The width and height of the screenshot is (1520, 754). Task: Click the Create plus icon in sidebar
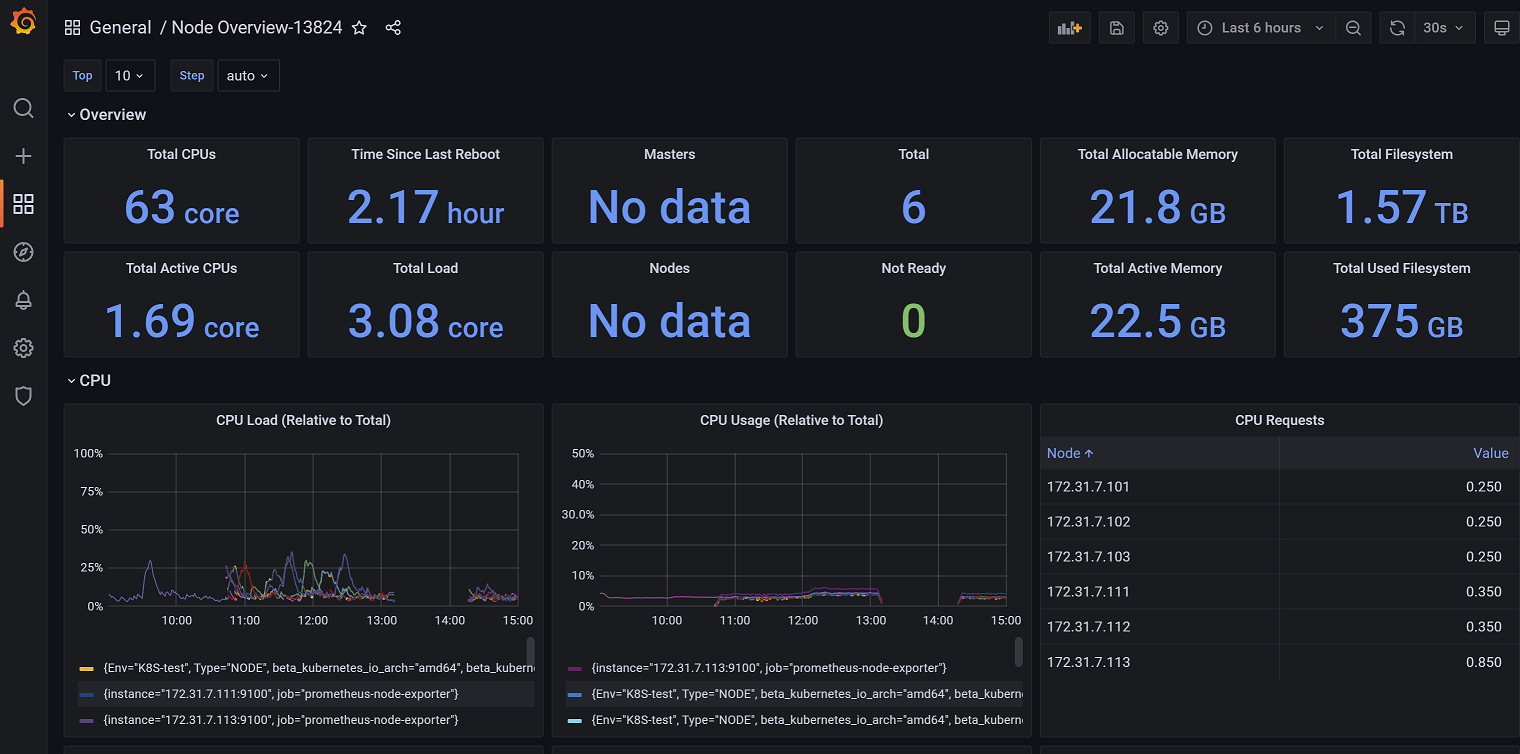click(24, 156)
